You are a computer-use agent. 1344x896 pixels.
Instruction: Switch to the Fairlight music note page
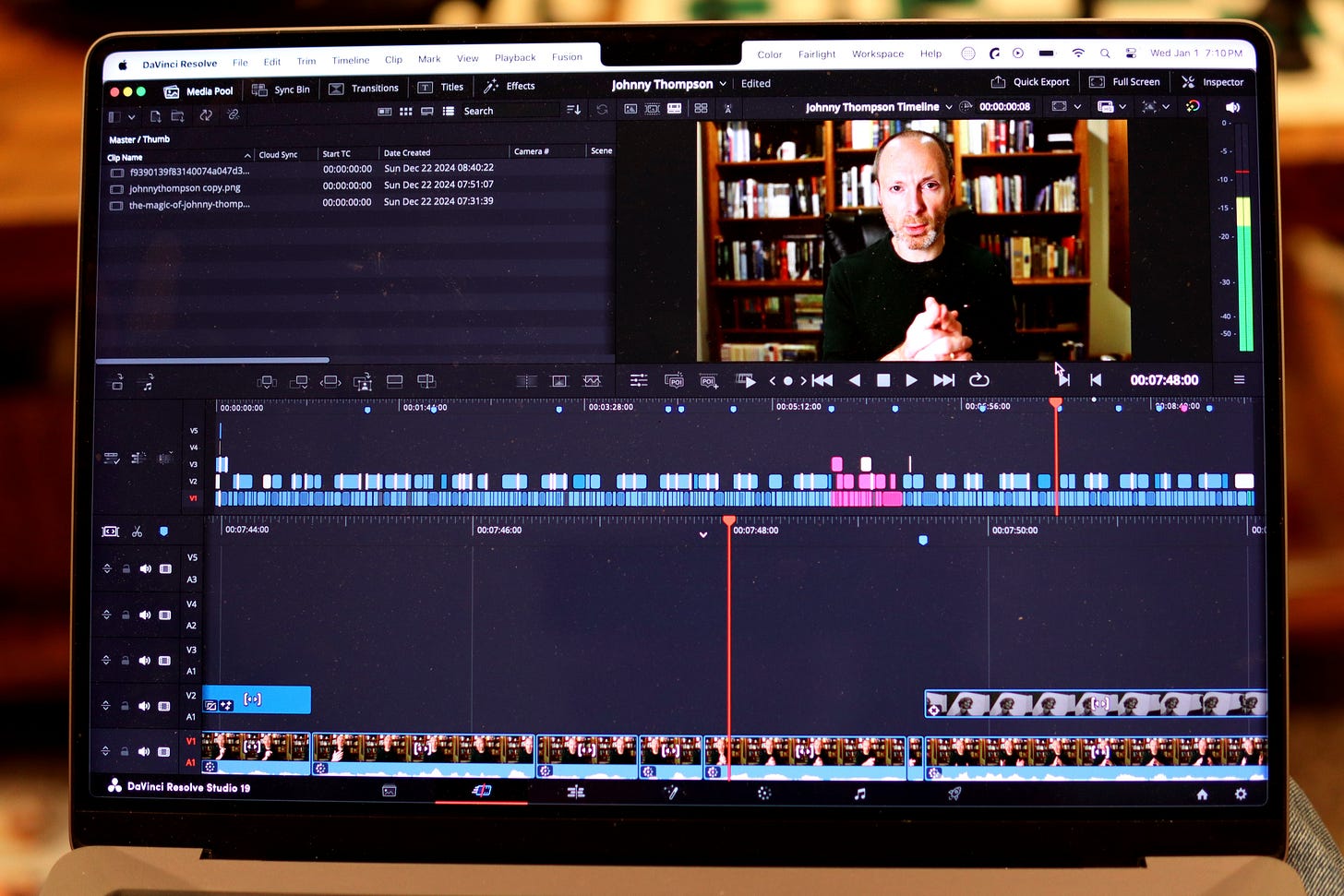point(859,793)
